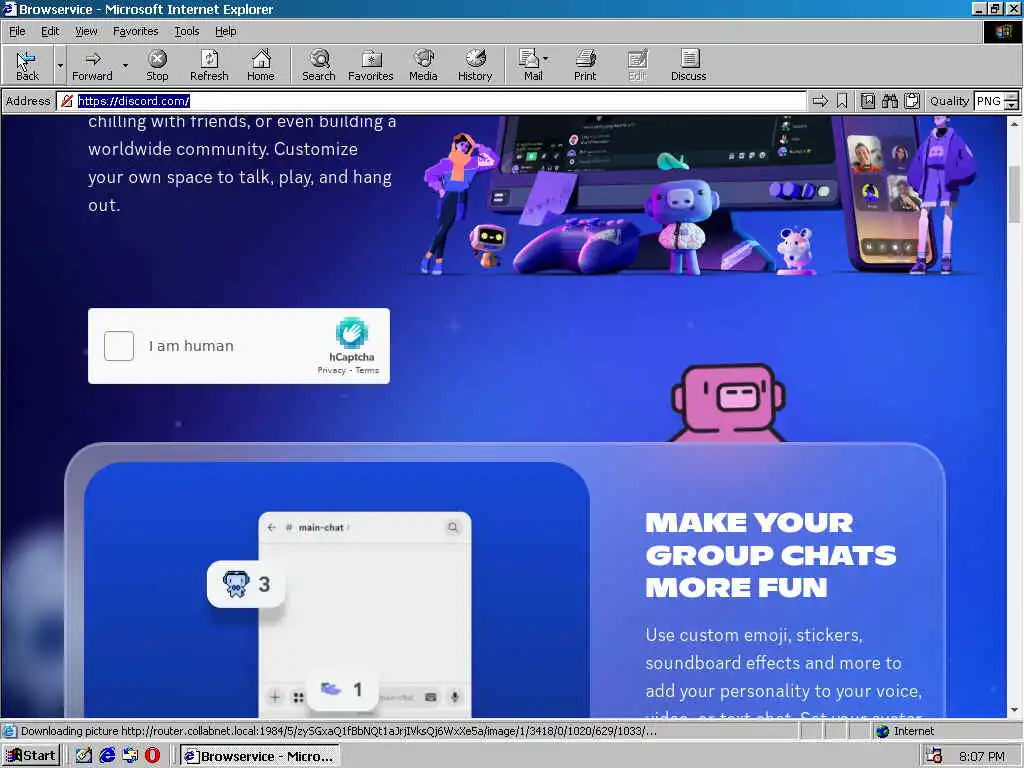The width and height of the screenshot is (1024, 768).
Task: Click the Internet zone status bar entry
Action: pyautogui.click(x=904, y=731)
